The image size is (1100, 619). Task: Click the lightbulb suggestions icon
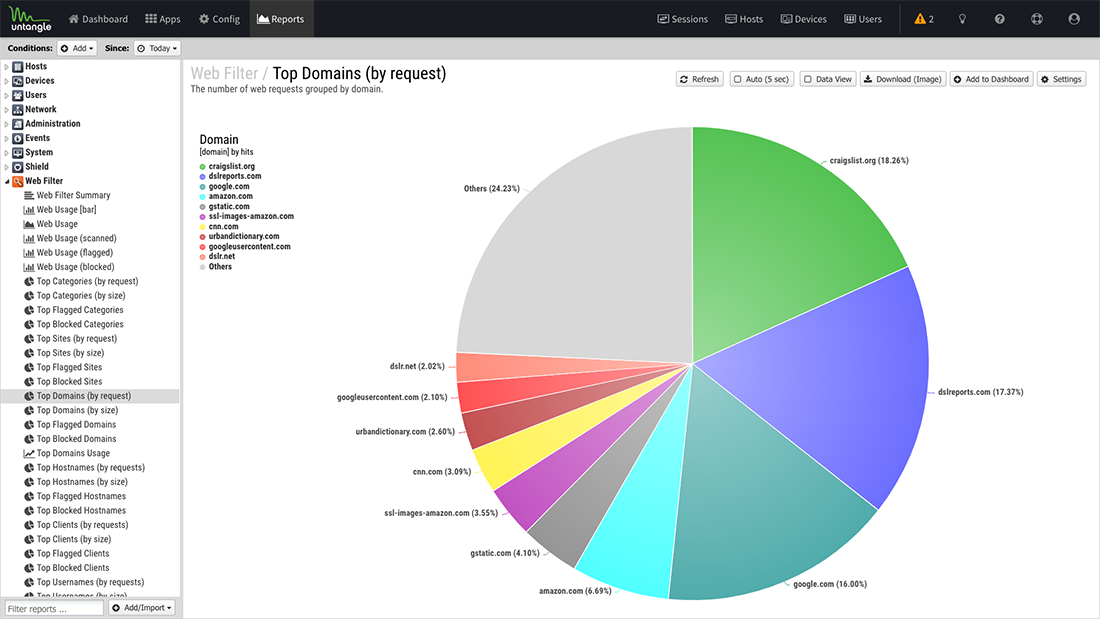point(962,19)
